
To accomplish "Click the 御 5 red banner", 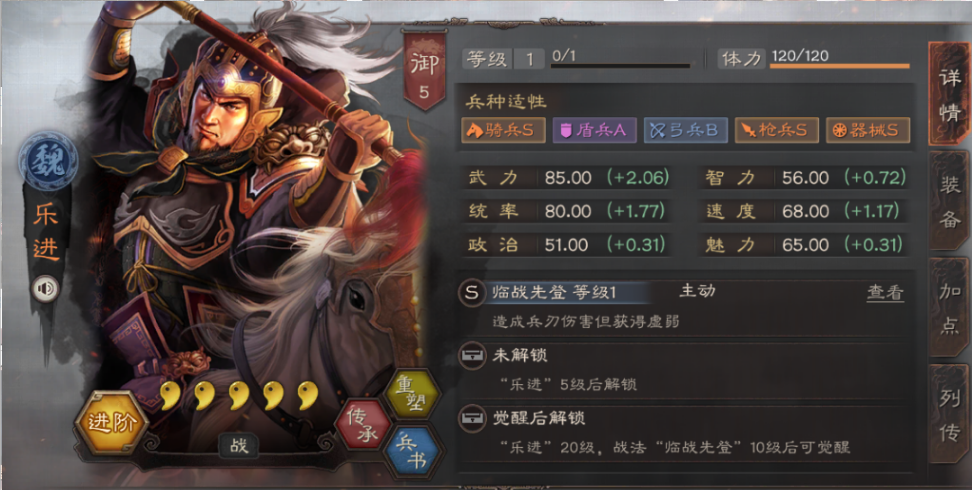I will tap(424, 70).
